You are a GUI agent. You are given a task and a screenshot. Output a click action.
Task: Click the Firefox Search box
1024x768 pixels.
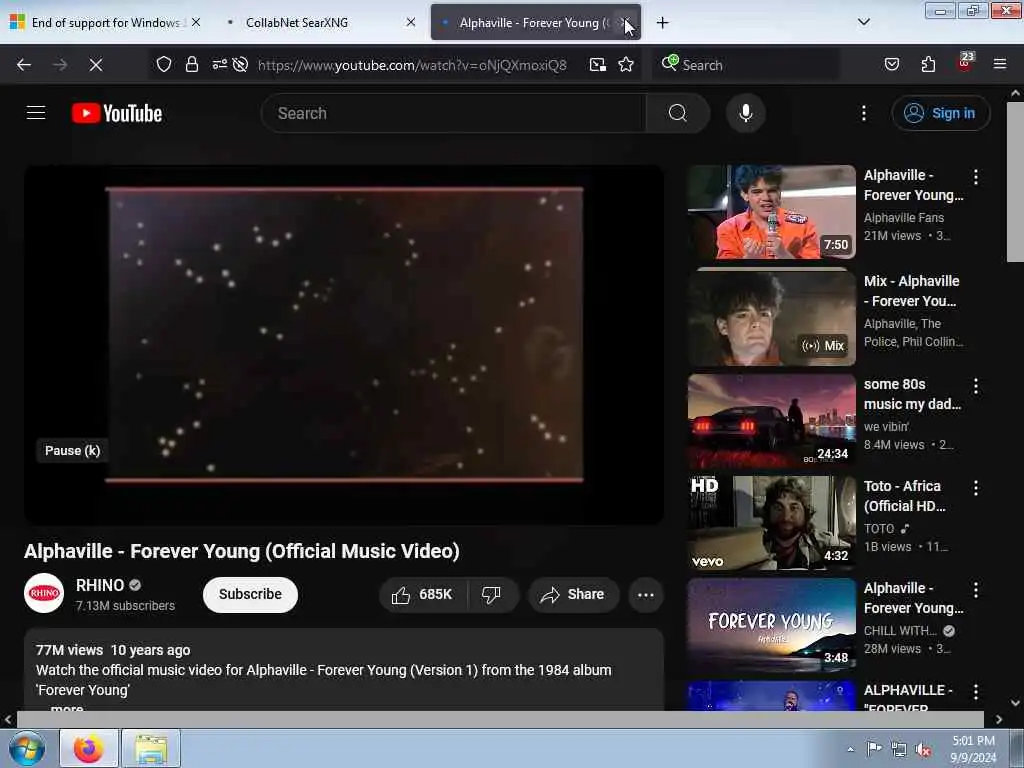[x=746, y=65]
